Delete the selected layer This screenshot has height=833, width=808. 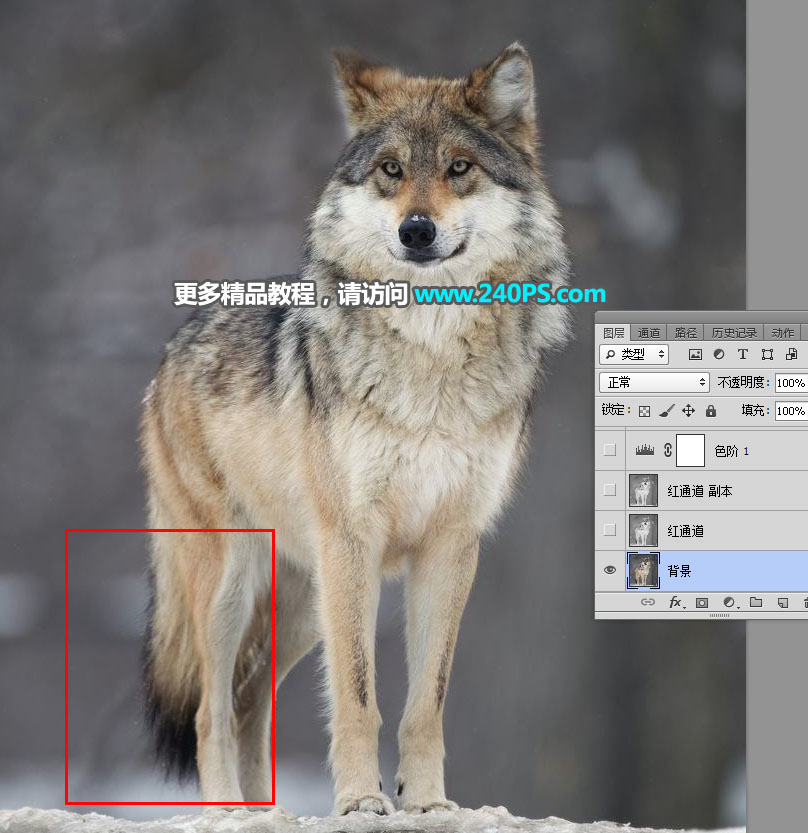pos(804,603)
